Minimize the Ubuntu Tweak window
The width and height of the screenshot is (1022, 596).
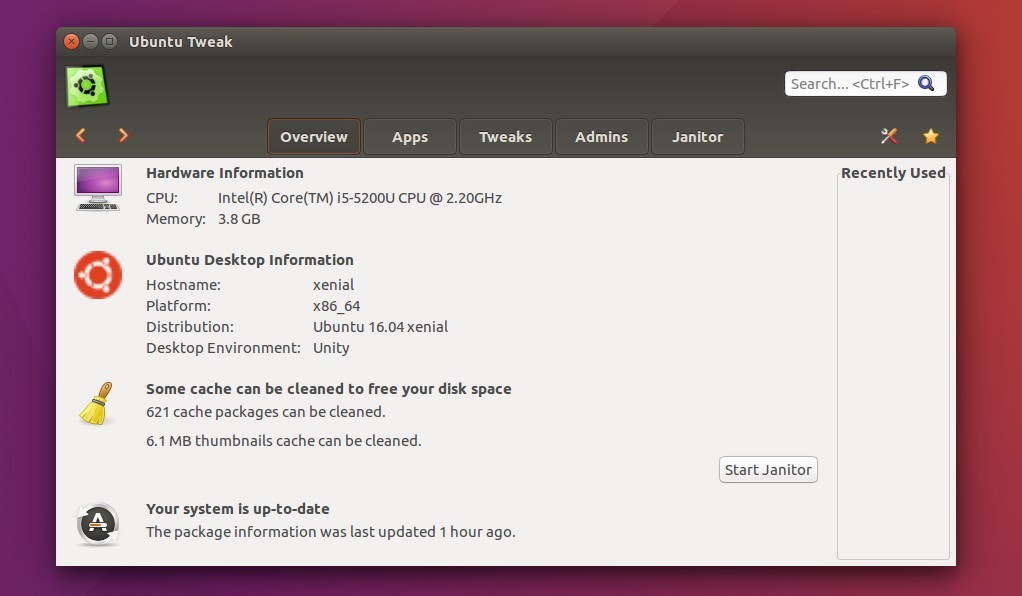tap(91, 42)
